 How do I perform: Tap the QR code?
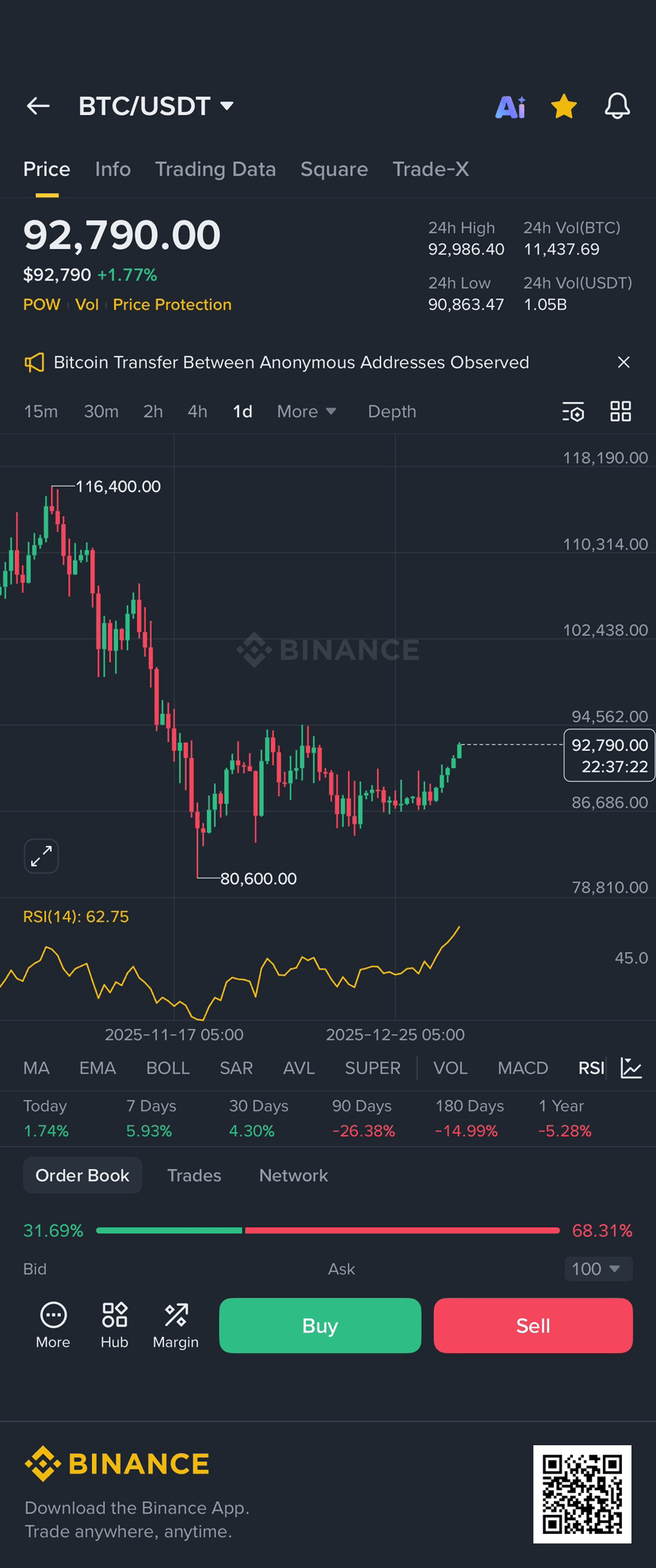[x=582, y=1494]
